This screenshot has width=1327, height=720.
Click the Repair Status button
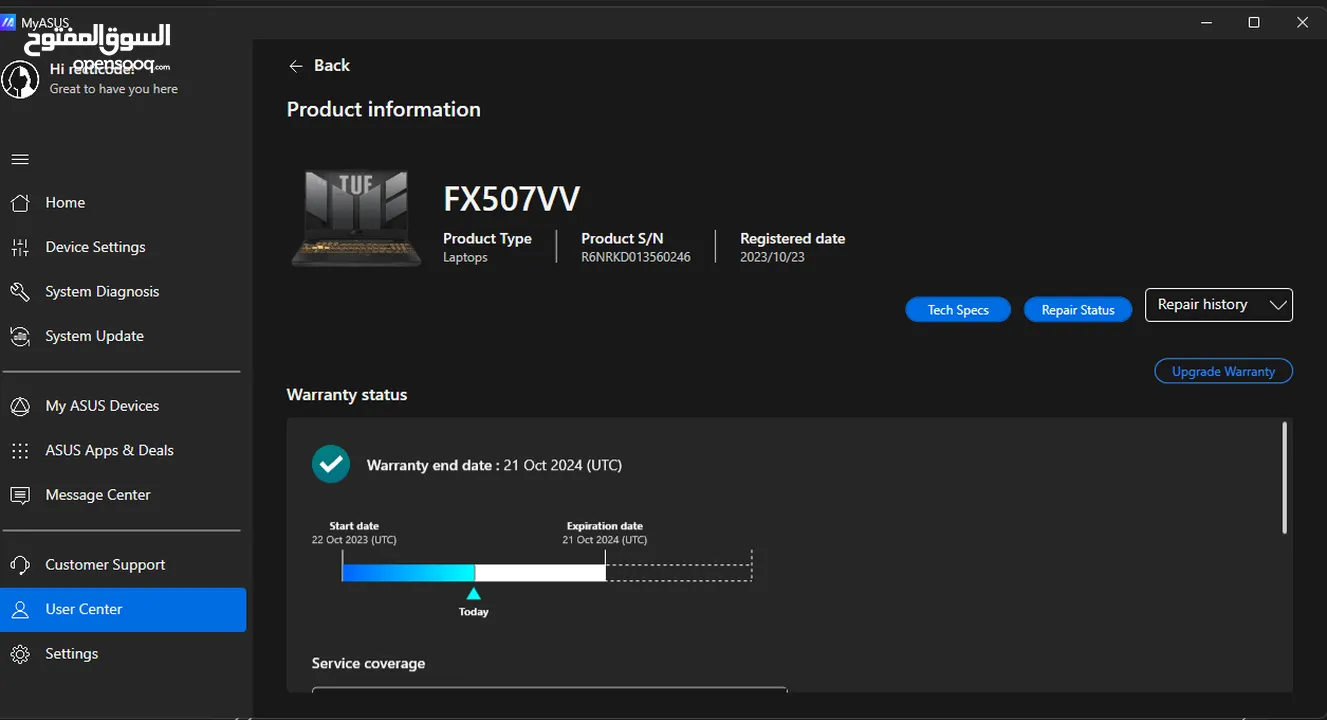click(x=1078, y=310)
